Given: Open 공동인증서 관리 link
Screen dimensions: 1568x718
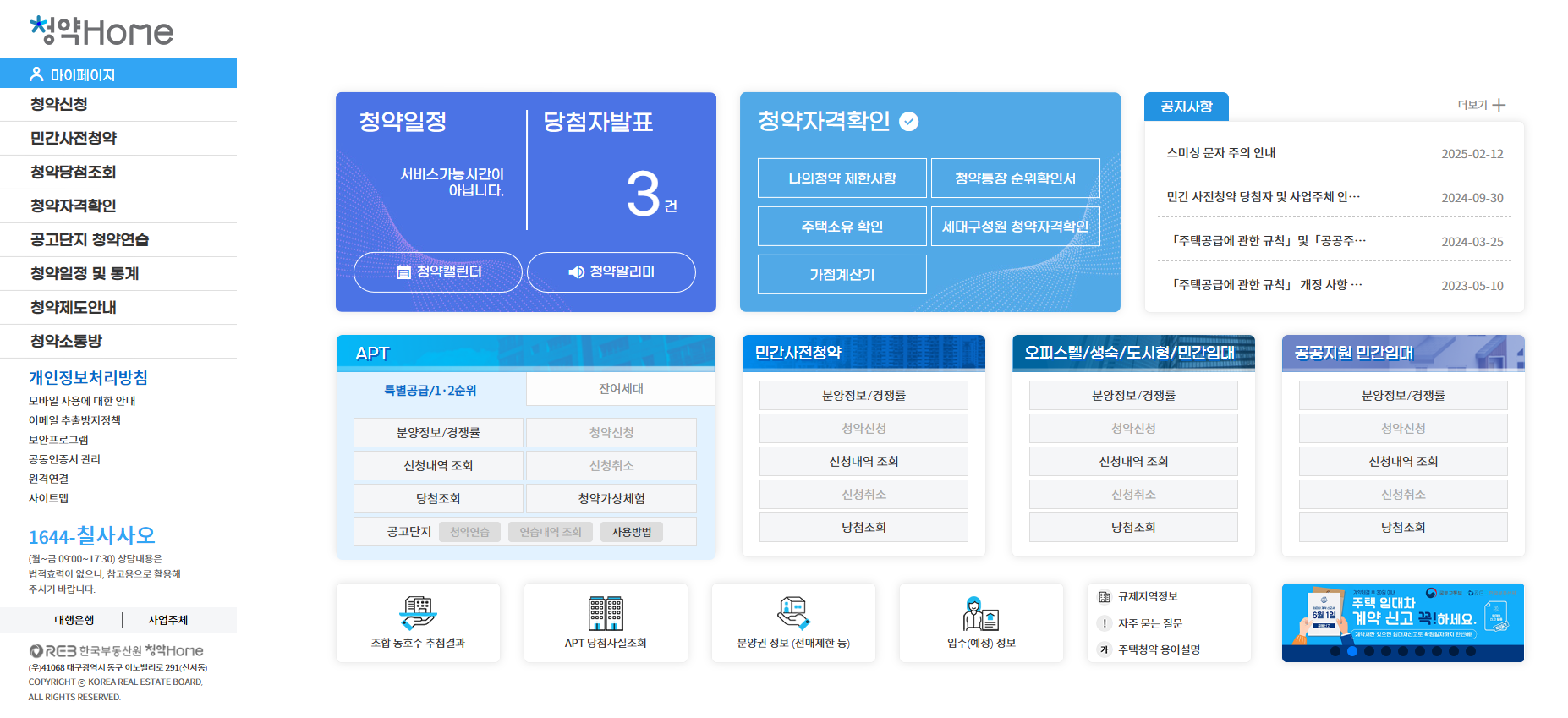Looking at the screenshot, I should pyautogui.click(x=64, y=459).
